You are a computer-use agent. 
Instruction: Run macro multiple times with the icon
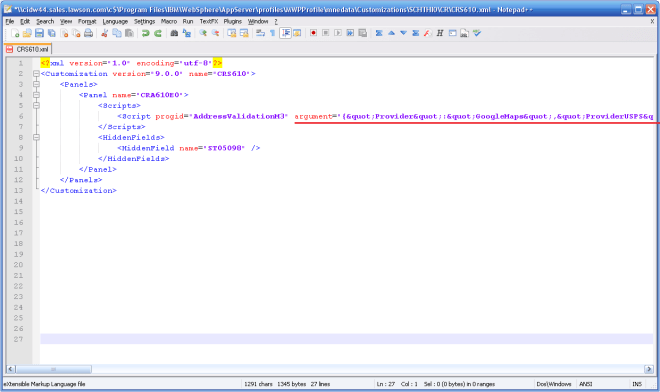click(x=350, y=33)
